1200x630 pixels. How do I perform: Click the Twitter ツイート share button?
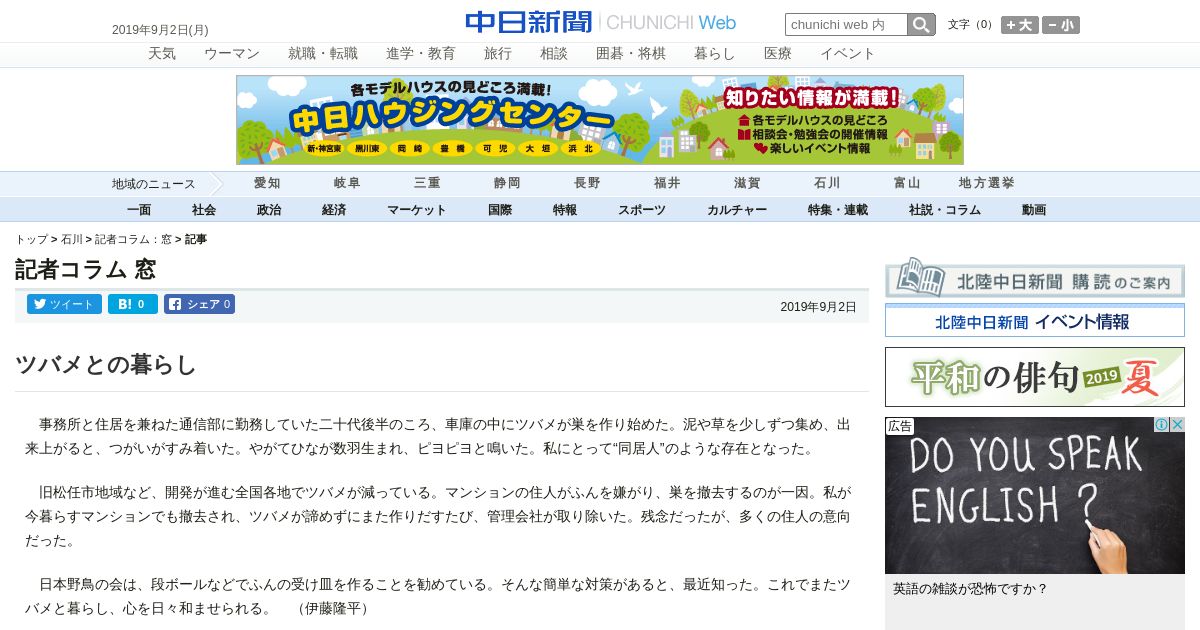pos(64,304)
